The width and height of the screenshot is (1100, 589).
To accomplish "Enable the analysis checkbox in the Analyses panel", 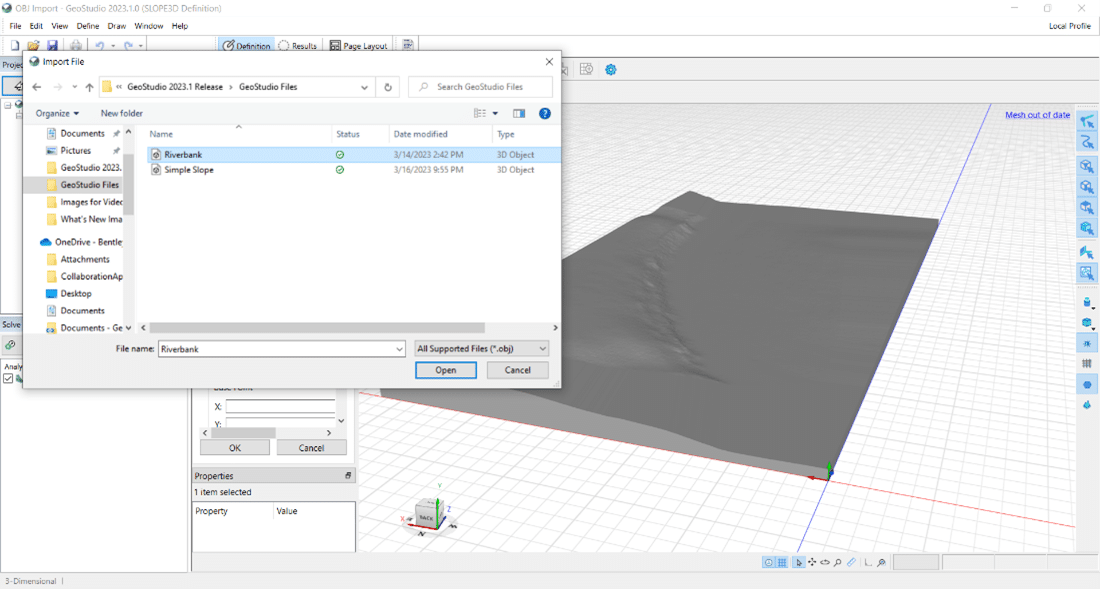I will [x=6, y=379].
